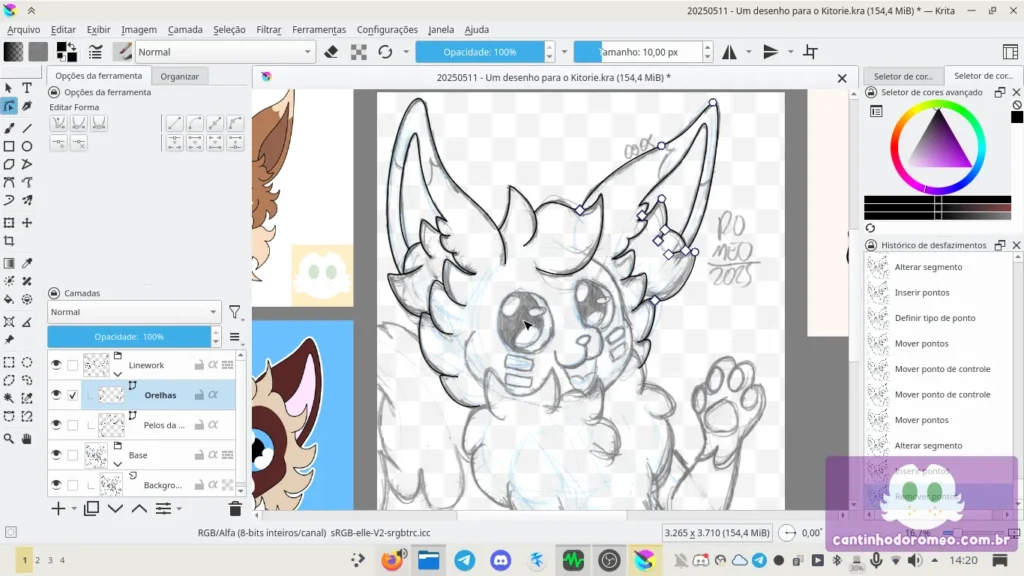Select the Gradient tool

click(x=9, y=263)
